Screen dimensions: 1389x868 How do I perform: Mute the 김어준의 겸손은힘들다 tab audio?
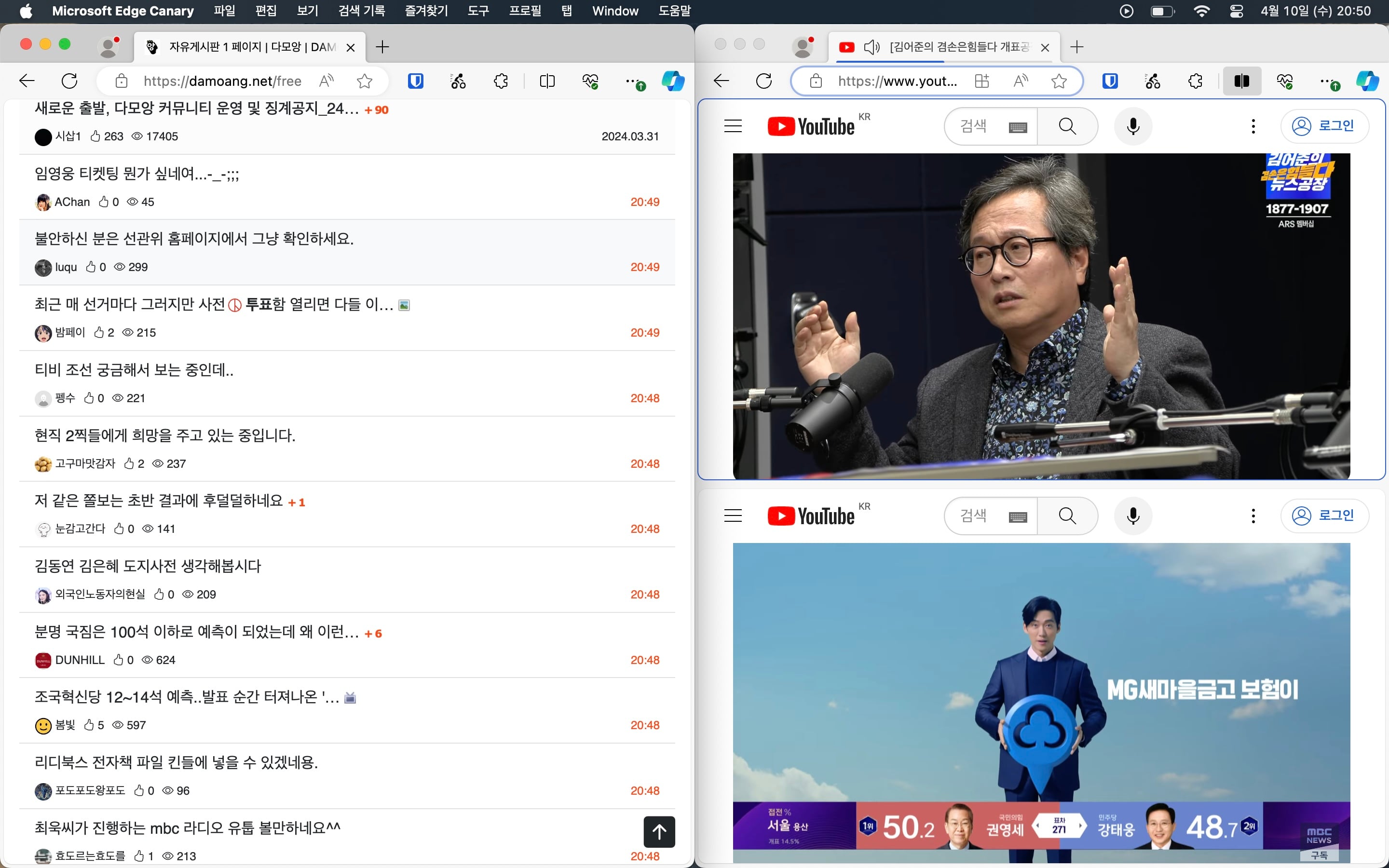pos(872,47)
